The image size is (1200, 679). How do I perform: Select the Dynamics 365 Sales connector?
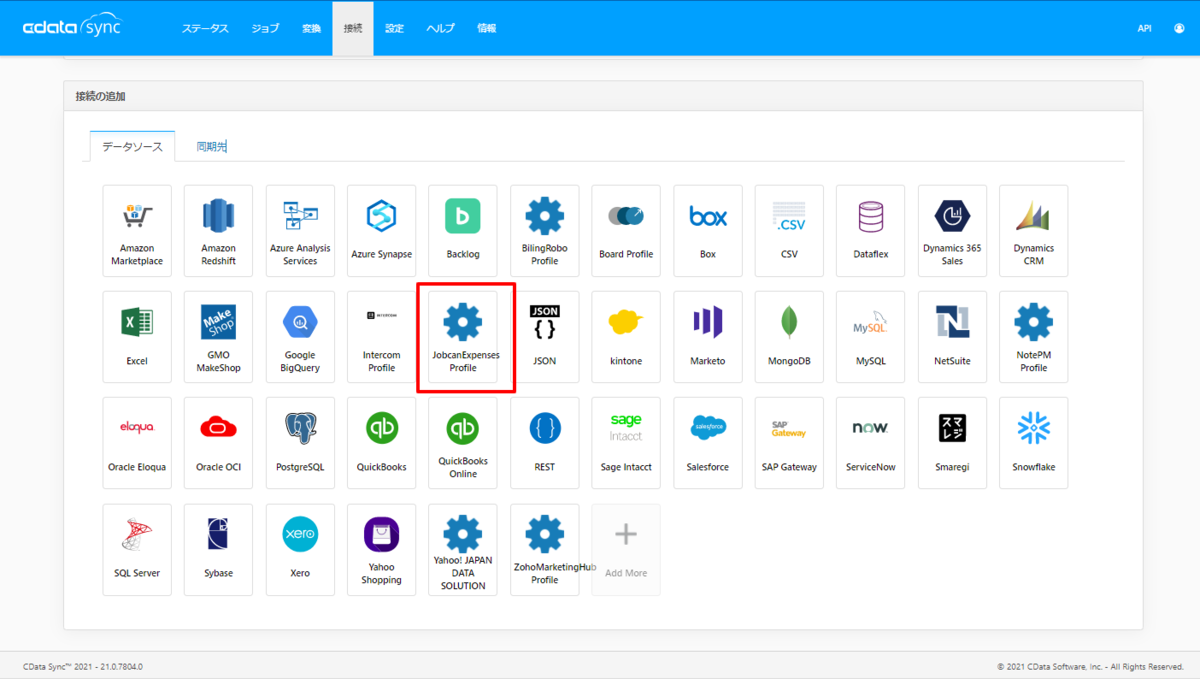tap(952, 231)
